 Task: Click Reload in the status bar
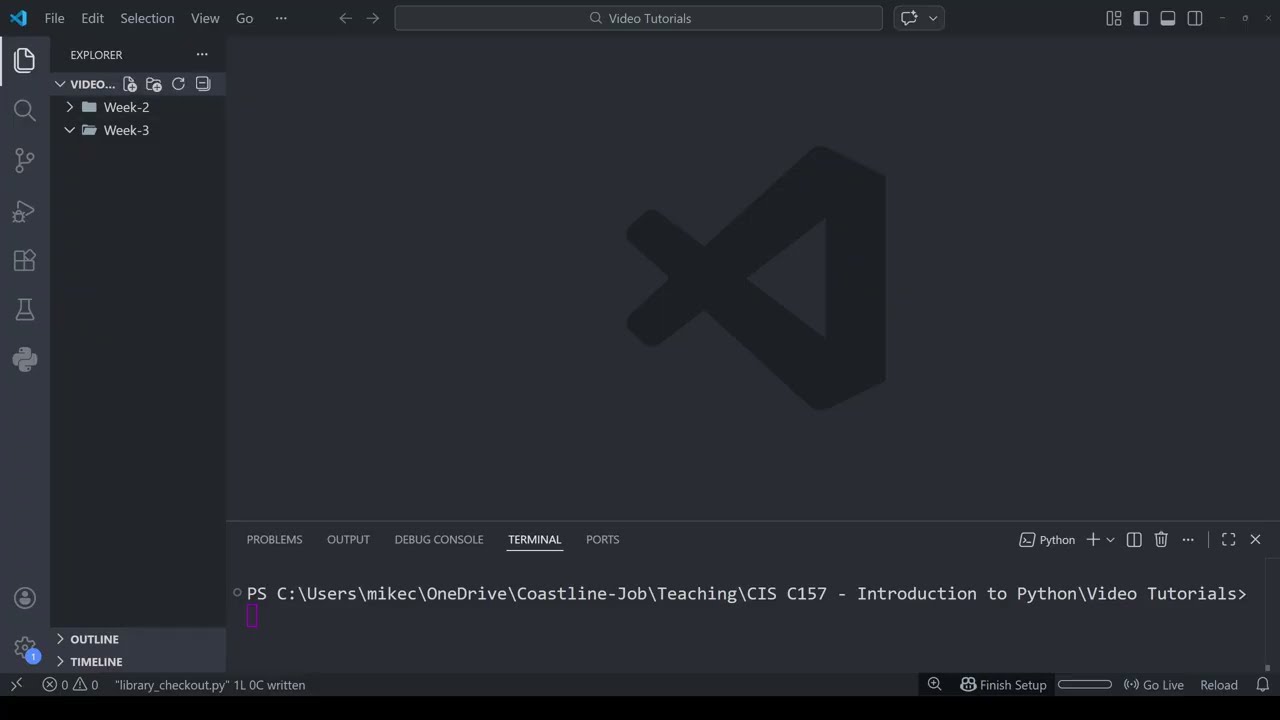(x=1219, y=685)
